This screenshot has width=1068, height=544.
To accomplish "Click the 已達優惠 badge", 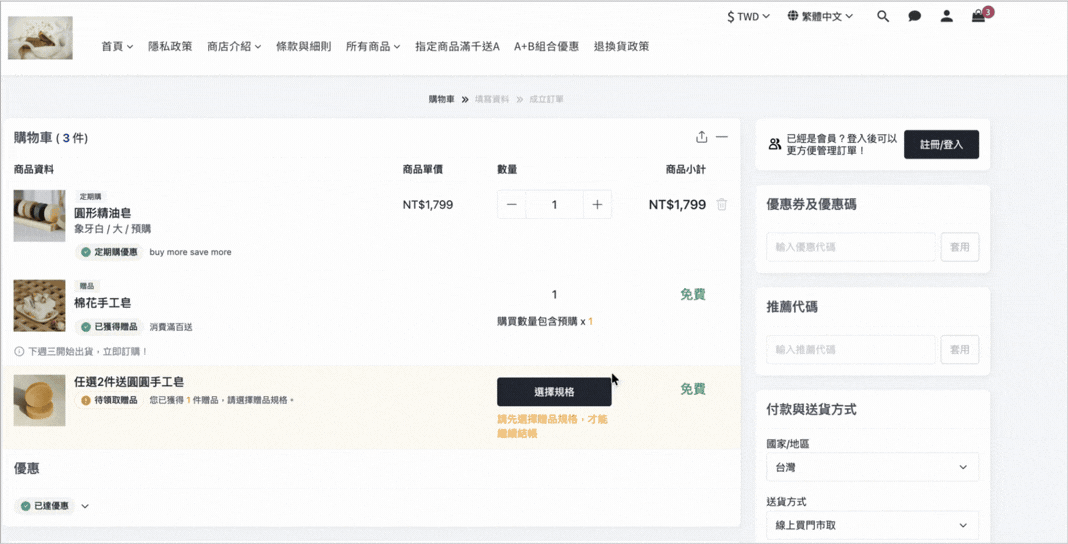I will click(45, 506).
